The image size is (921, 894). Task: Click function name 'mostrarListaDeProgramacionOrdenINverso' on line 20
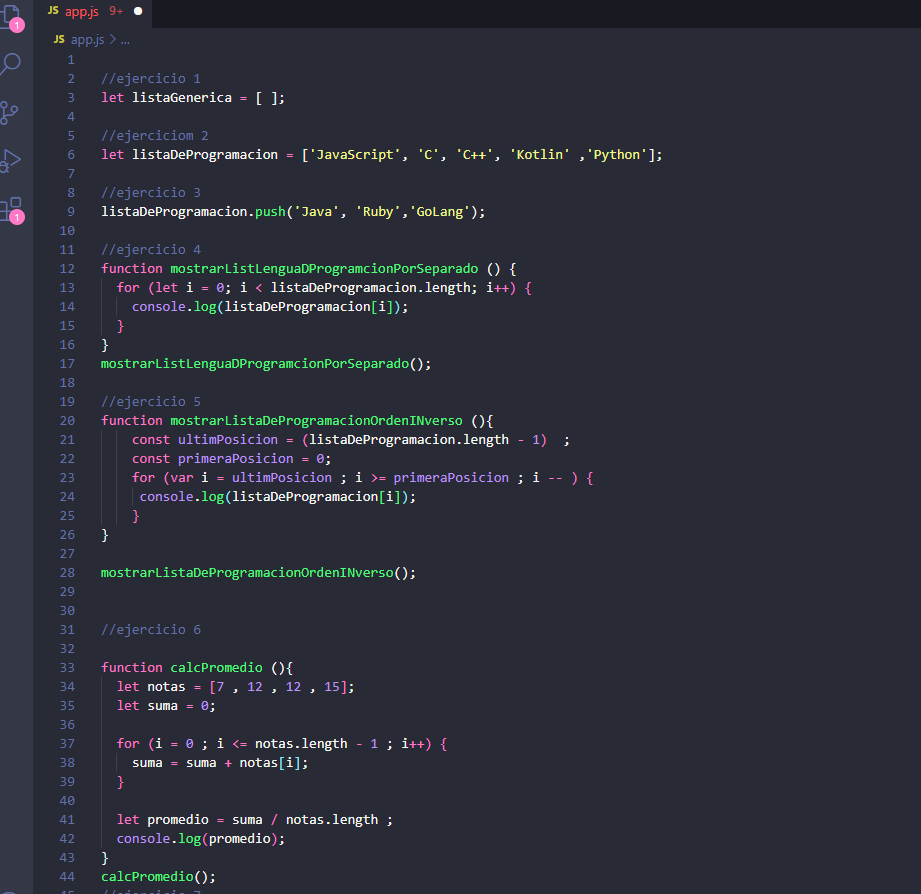pyautogui.click(x=316, y=421)
